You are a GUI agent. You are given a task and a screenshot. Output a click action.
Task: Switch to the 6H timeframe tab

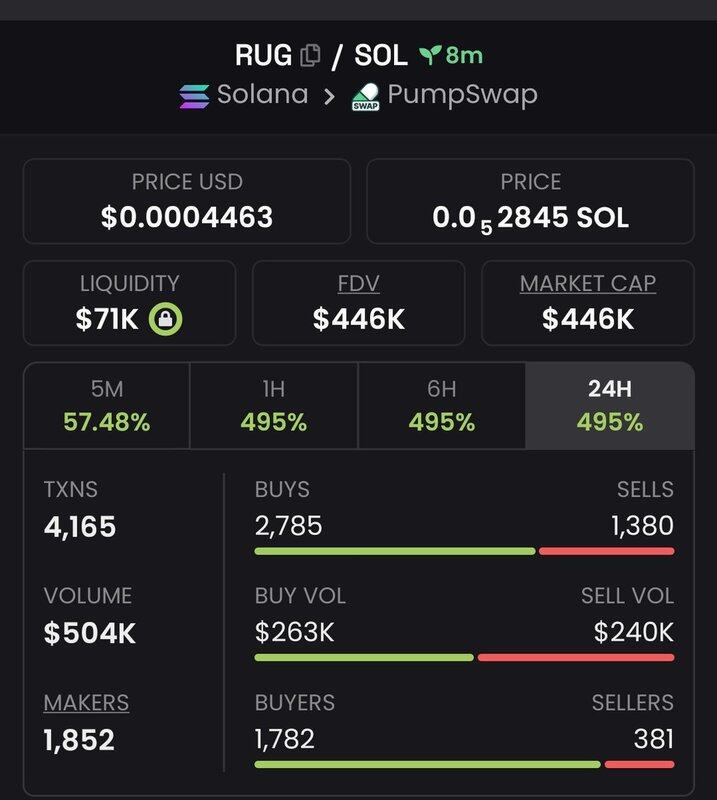pos(441,406)
